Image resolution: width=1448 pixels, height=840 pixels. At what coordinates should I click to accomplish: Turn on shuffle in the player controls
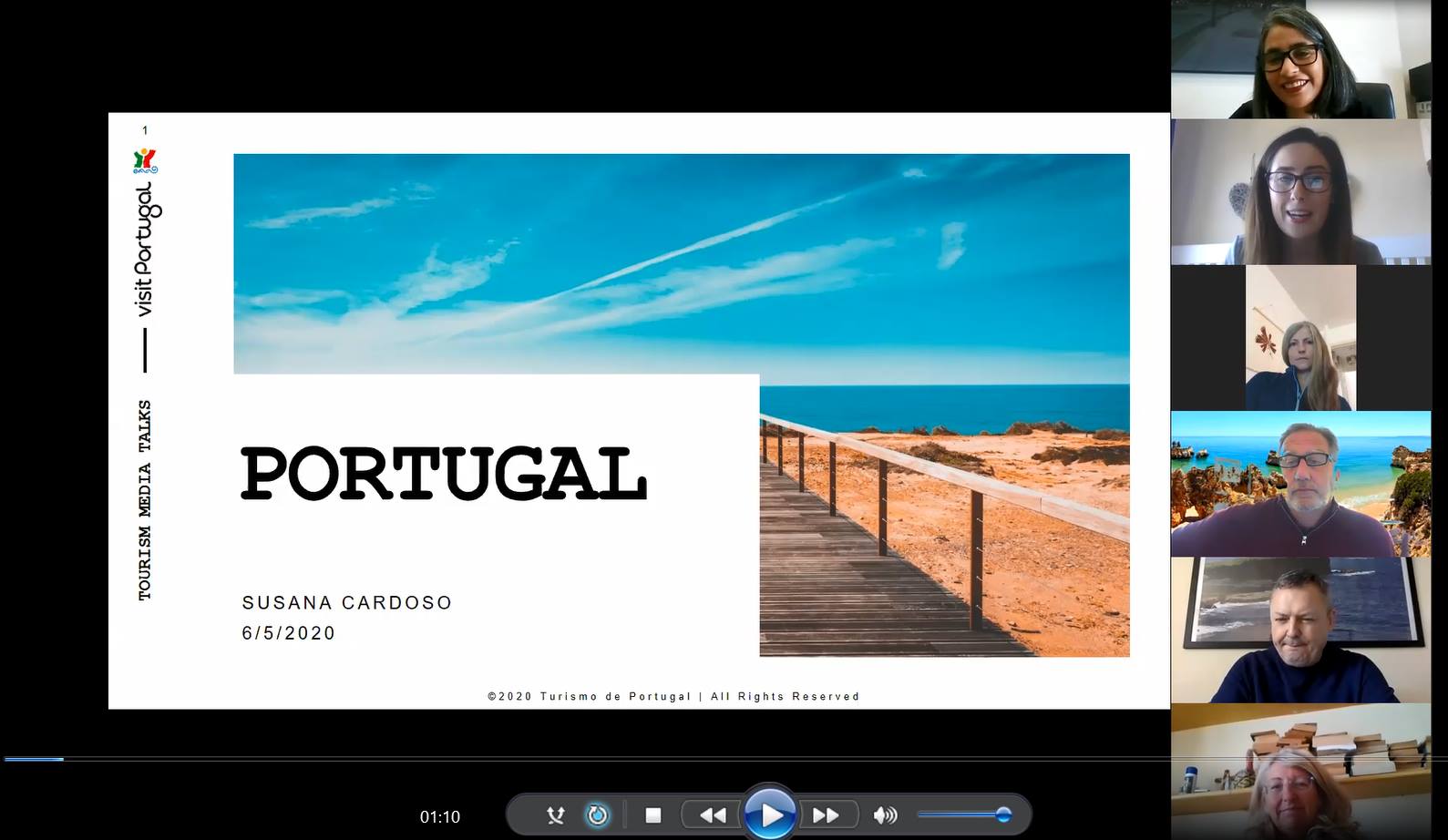555,815
